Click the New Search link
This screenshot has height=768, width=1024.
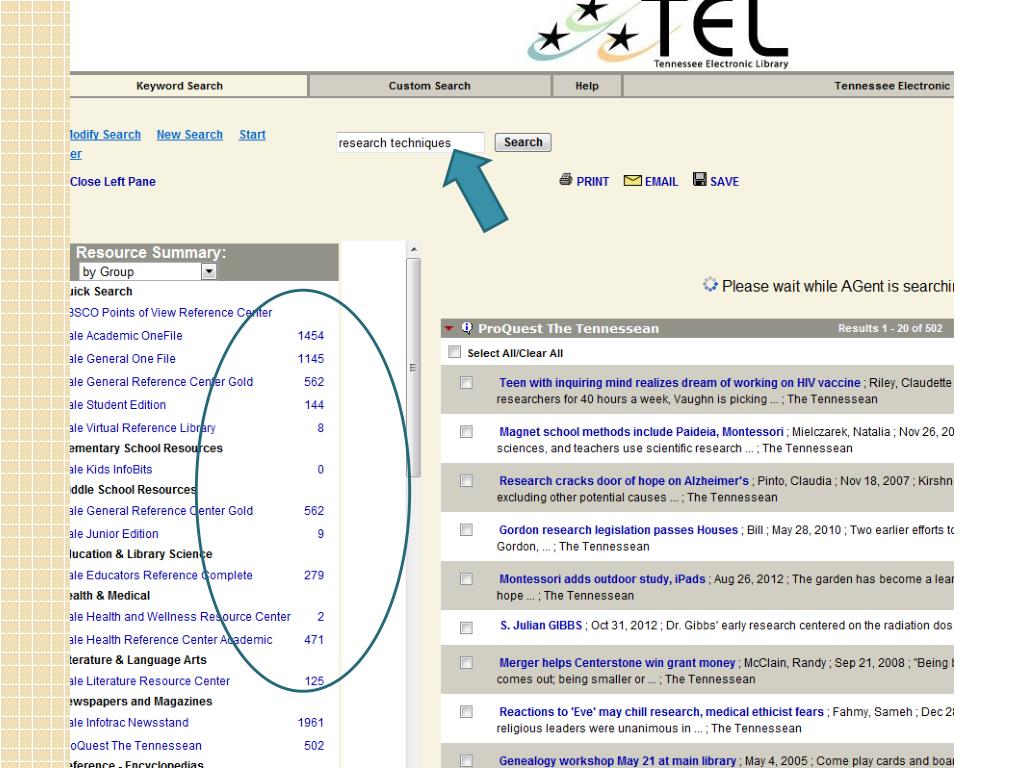(189, 135)
